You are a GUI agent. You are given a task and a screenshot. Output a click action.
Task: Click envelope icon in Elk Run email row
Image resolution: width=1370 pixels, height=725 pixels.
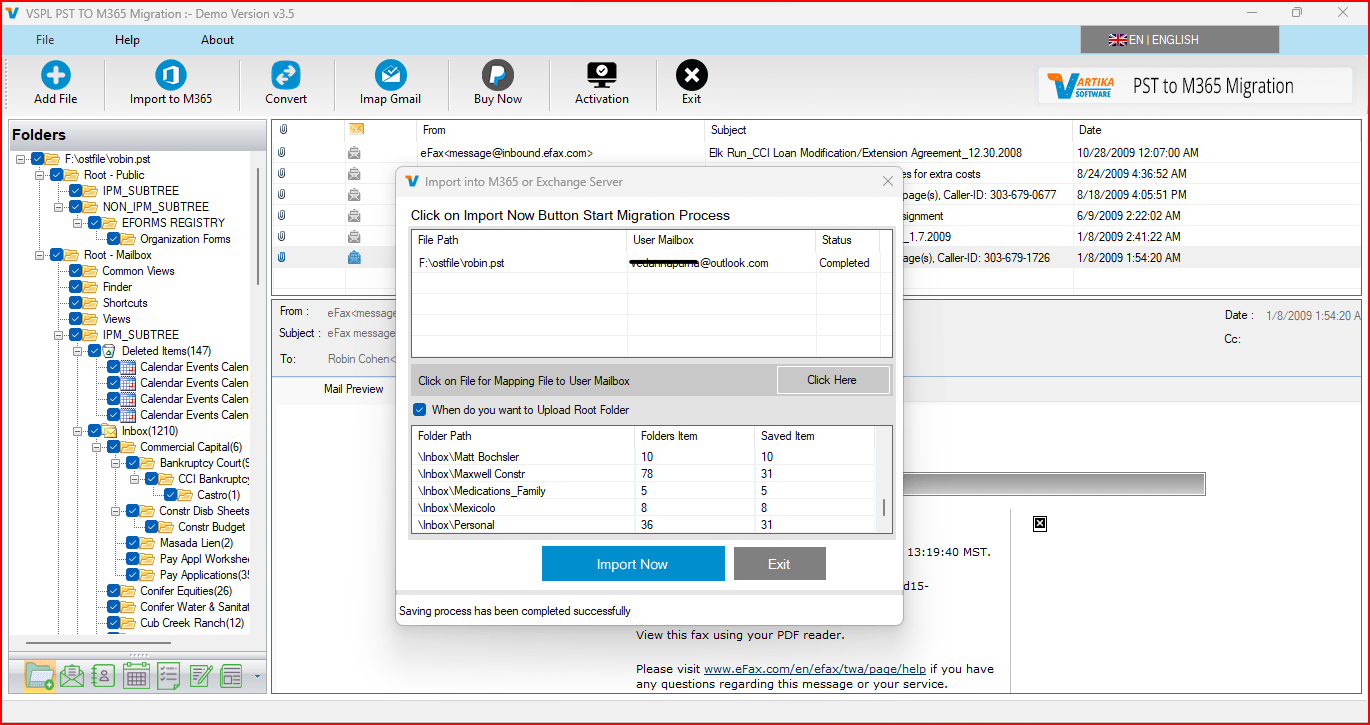(354, 153)
